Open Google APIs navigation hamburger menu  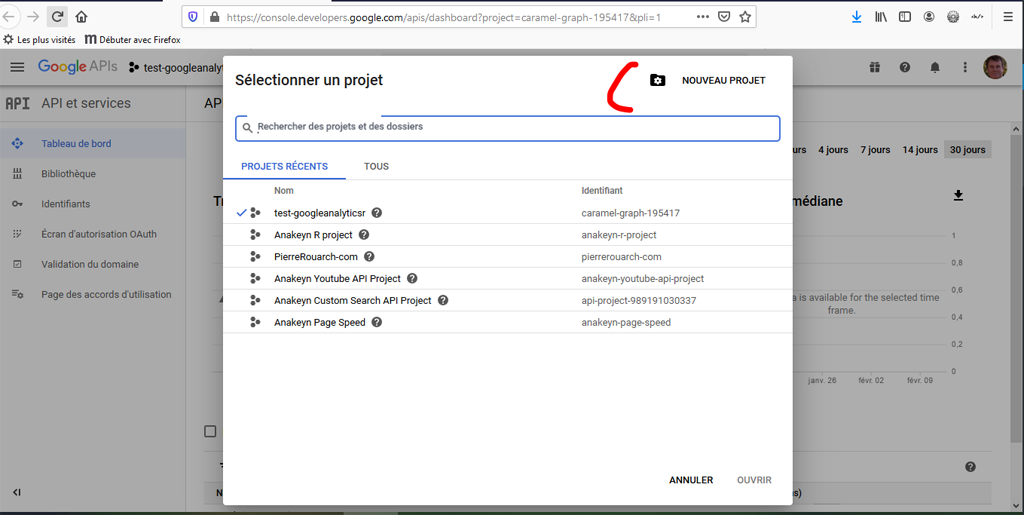18,67
